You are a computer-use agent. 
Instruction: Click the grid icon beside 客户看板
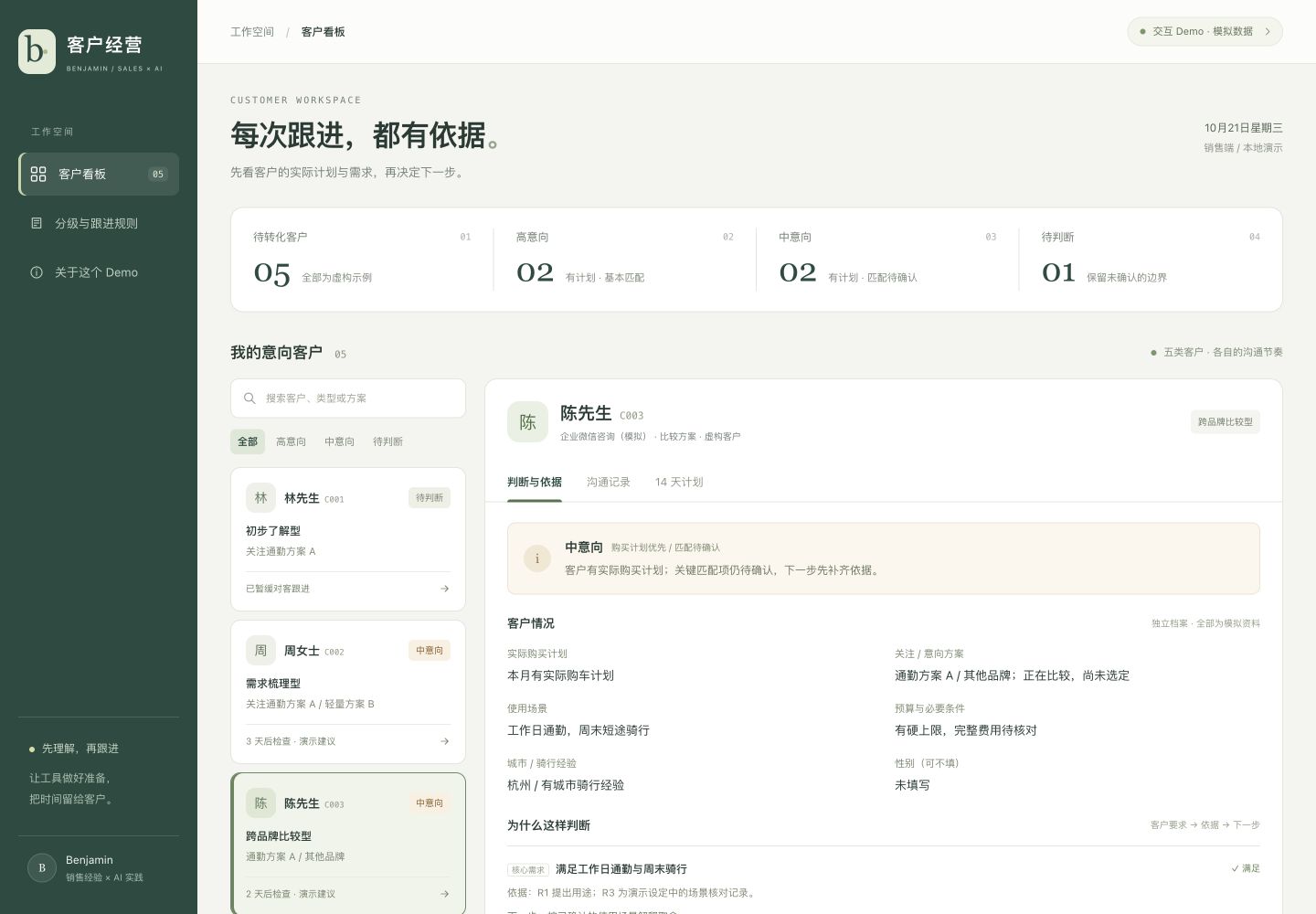pos(38,174)
